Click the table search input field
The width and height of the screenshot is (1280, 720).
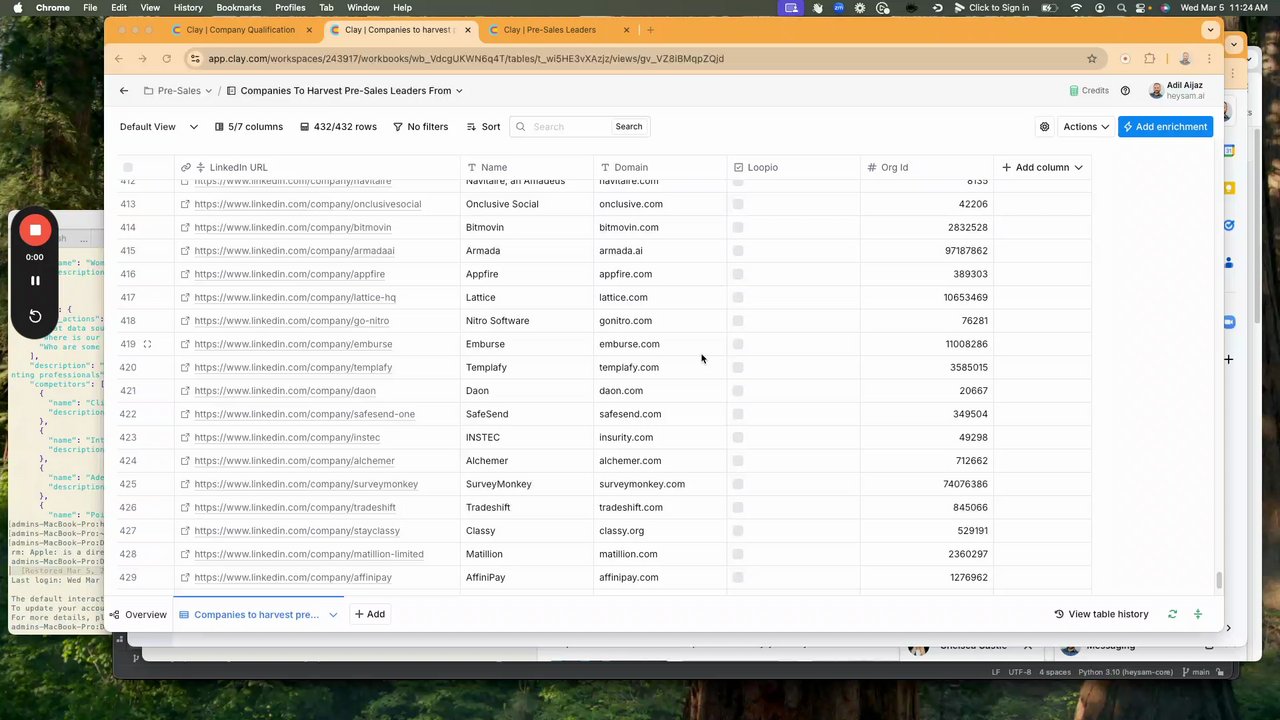pyautogui.click(x=568, y=127)
